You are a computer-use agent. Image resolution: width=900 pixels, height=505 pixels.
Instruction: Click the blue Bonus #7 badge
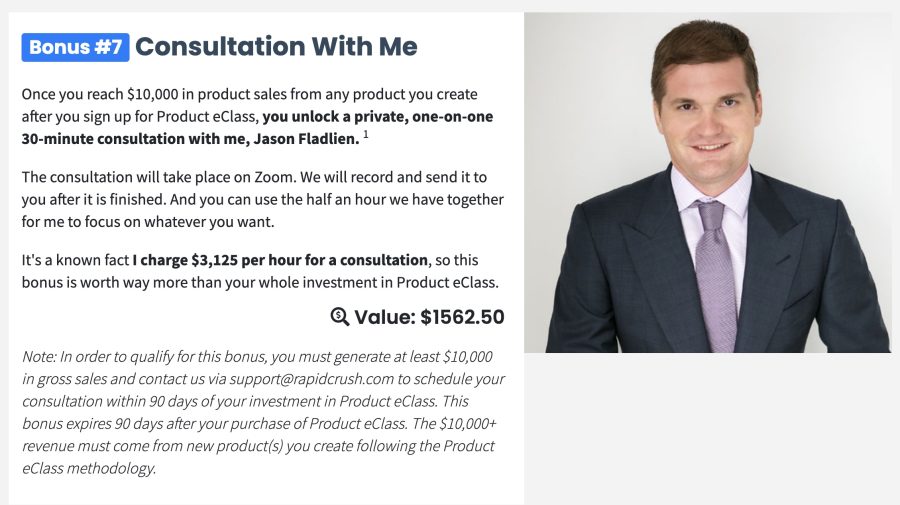[75, 47]
